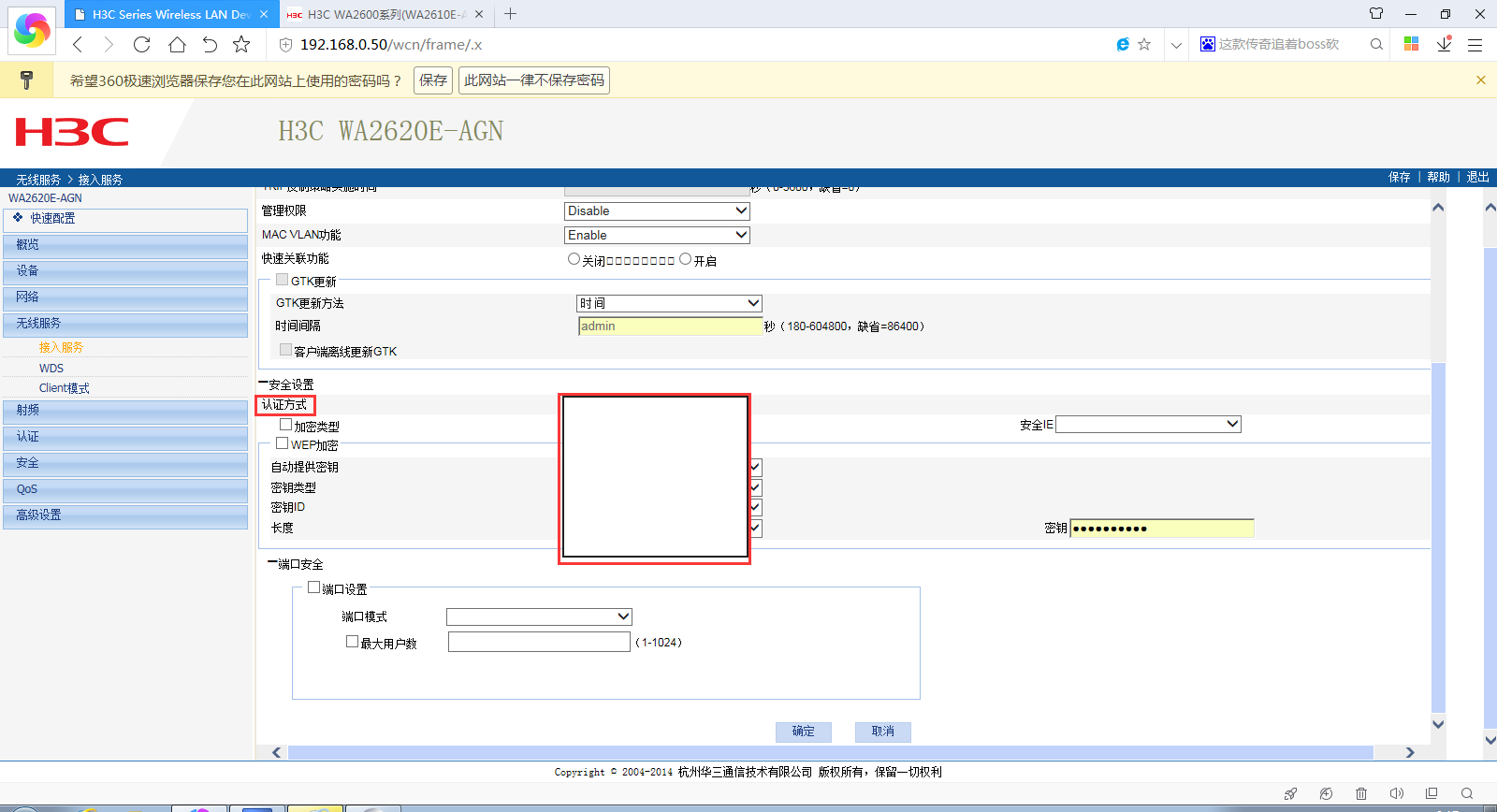Click 此网站一律不保存密码 button
This screenshot has width=1497, height=812.
click(534, 80)
